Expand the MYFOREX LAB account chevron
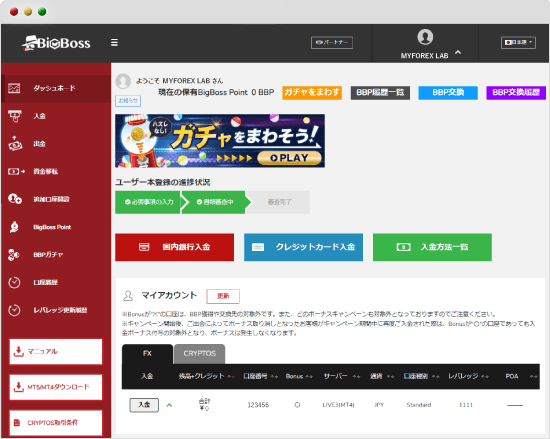This screenshot has height=439, width=550. (x=458, y=53)
